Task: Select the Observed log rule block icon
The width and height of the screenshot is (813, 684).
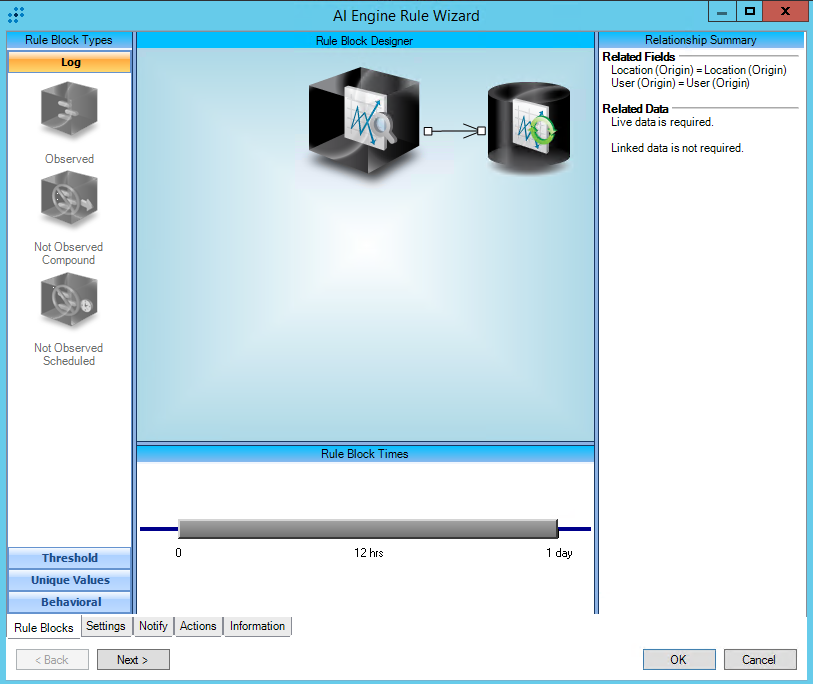Action: pyautogui.click(x=69, y=111)
